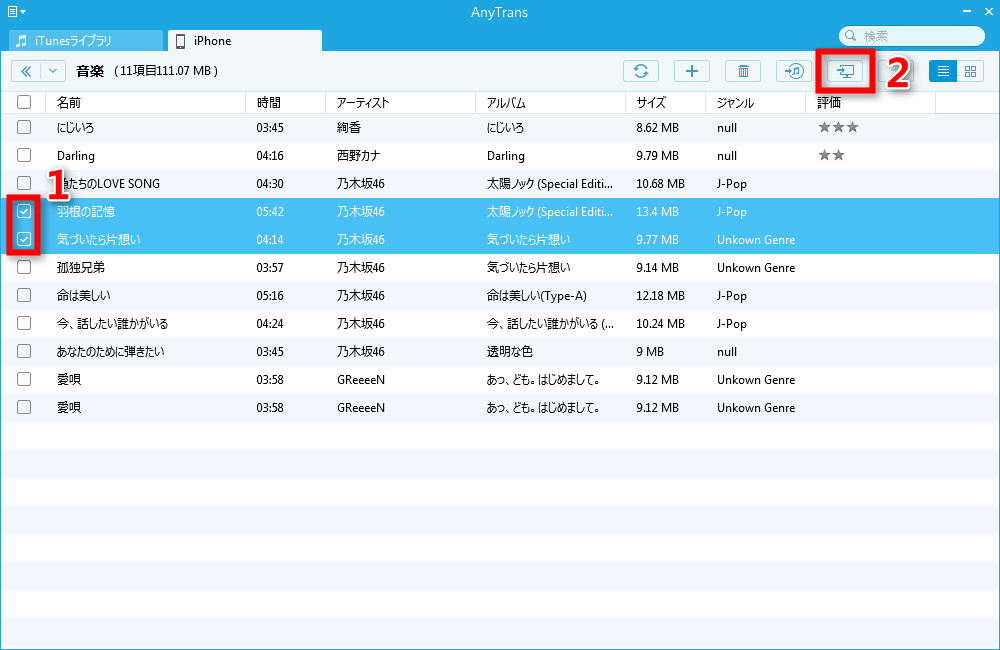Click the plus icon to add music
This screenshot has height=650, width=1000.
692,71
